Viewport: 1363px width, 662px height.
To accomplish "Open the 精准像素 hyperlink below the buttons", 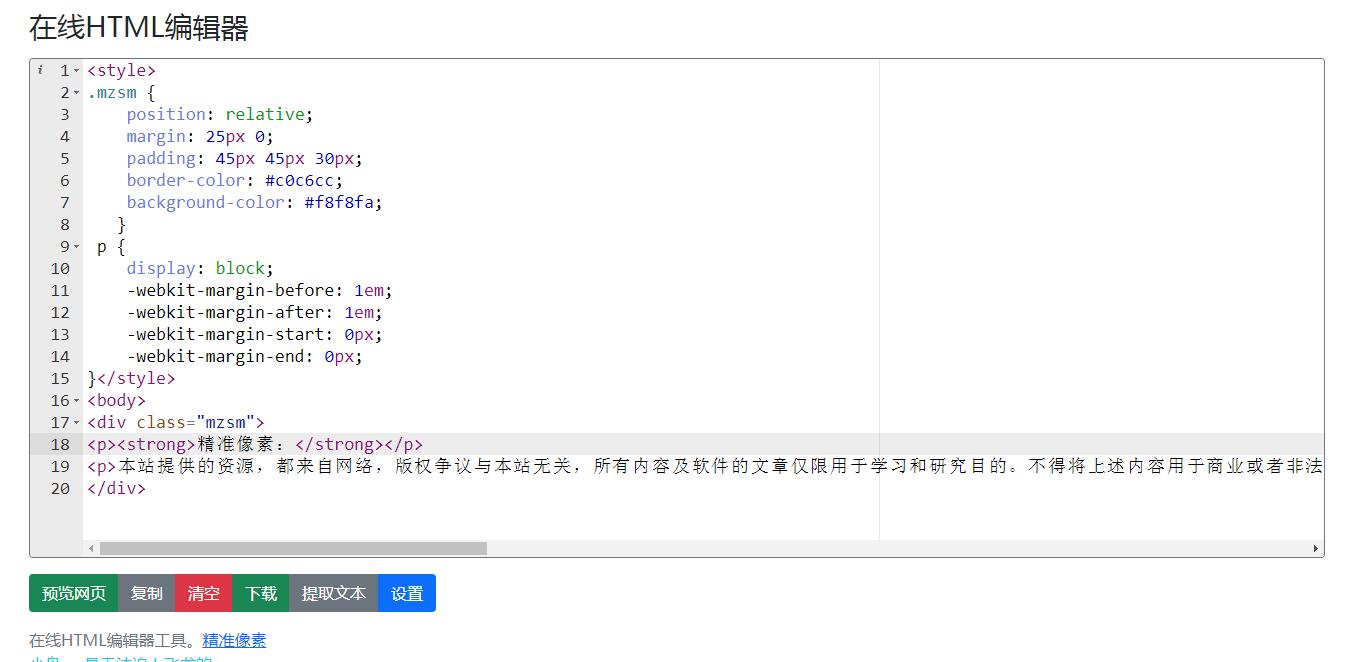I will click(x=234, y=641).
